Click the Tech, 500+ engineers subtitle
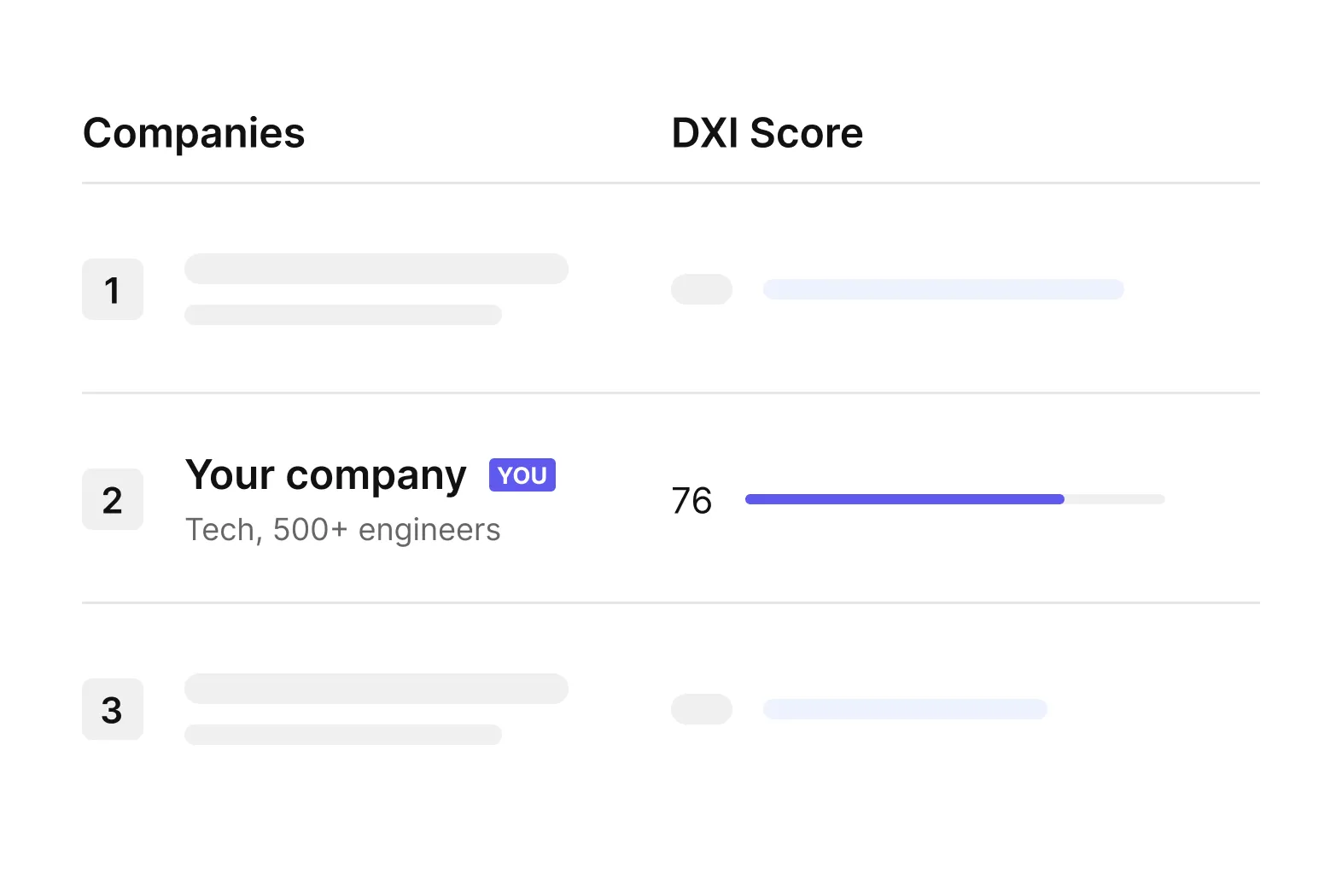Image resolution: width=1342 pixels, height=896 pixels. [343, 530]
